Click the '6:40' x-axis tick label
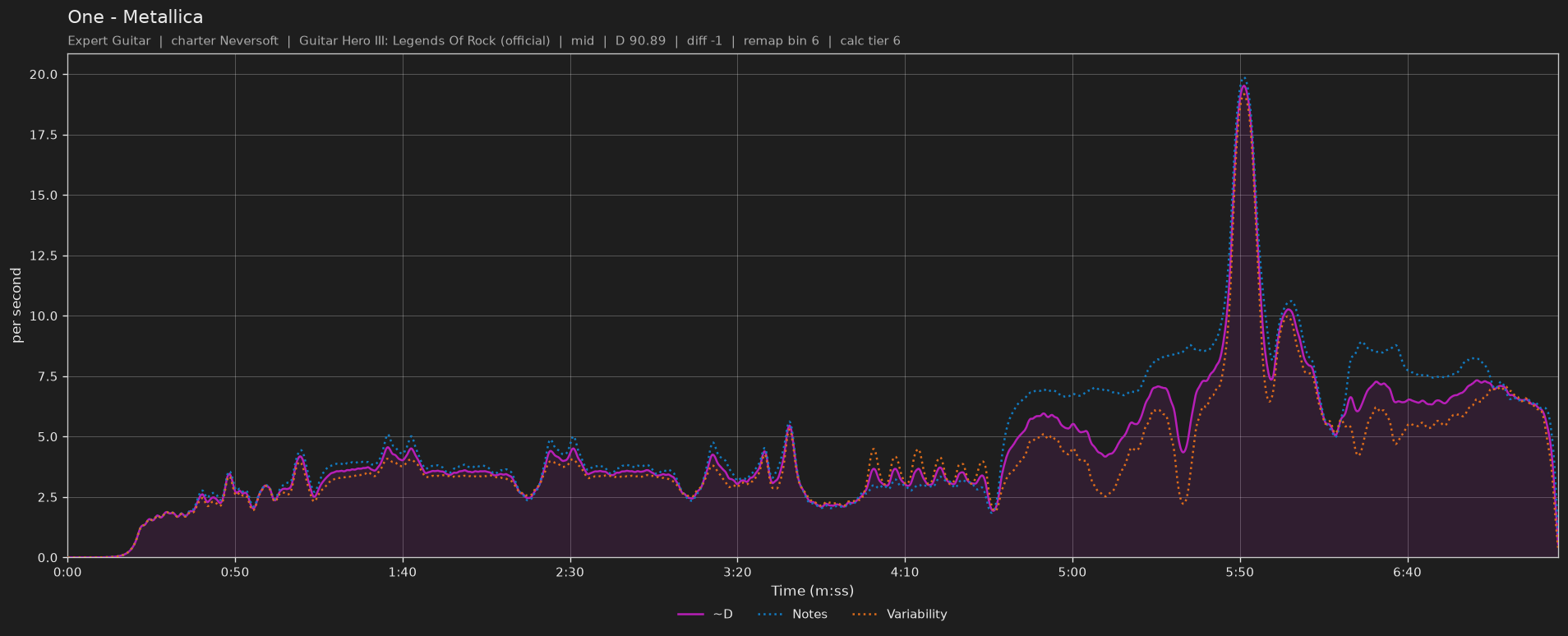Image resolution: width=1568 pixels, height=636 pixels. click(1407, 572)
